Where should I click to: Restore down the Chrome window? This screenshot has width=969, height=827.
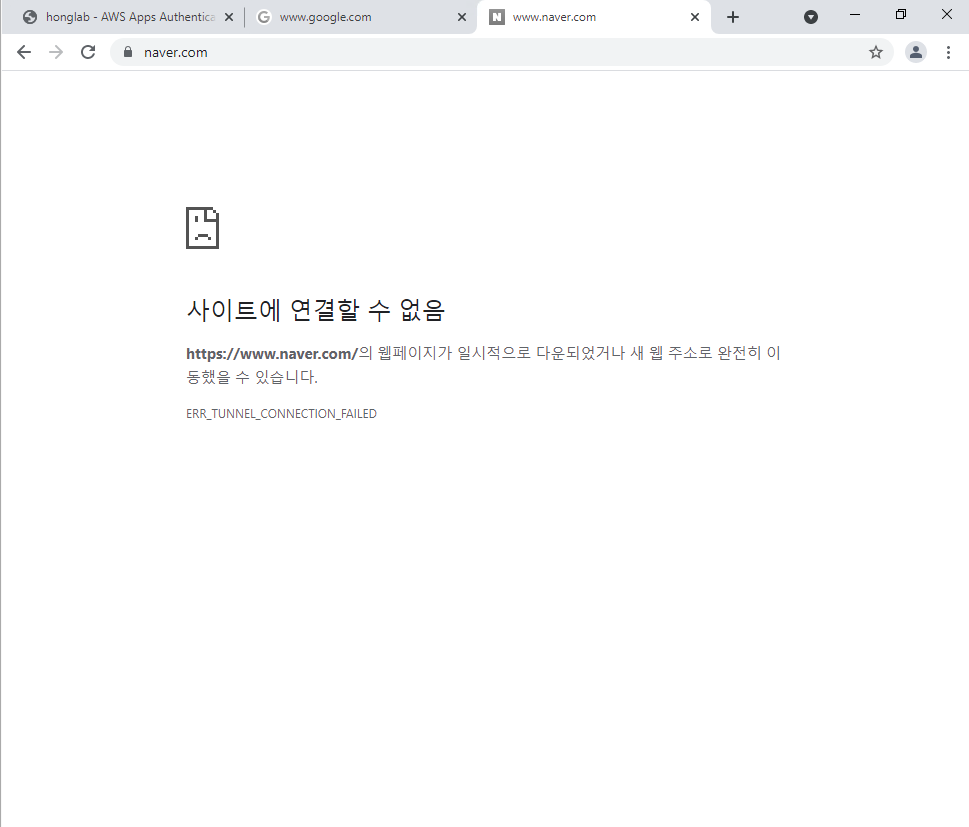pyautogui.click(x=900, y=14)
